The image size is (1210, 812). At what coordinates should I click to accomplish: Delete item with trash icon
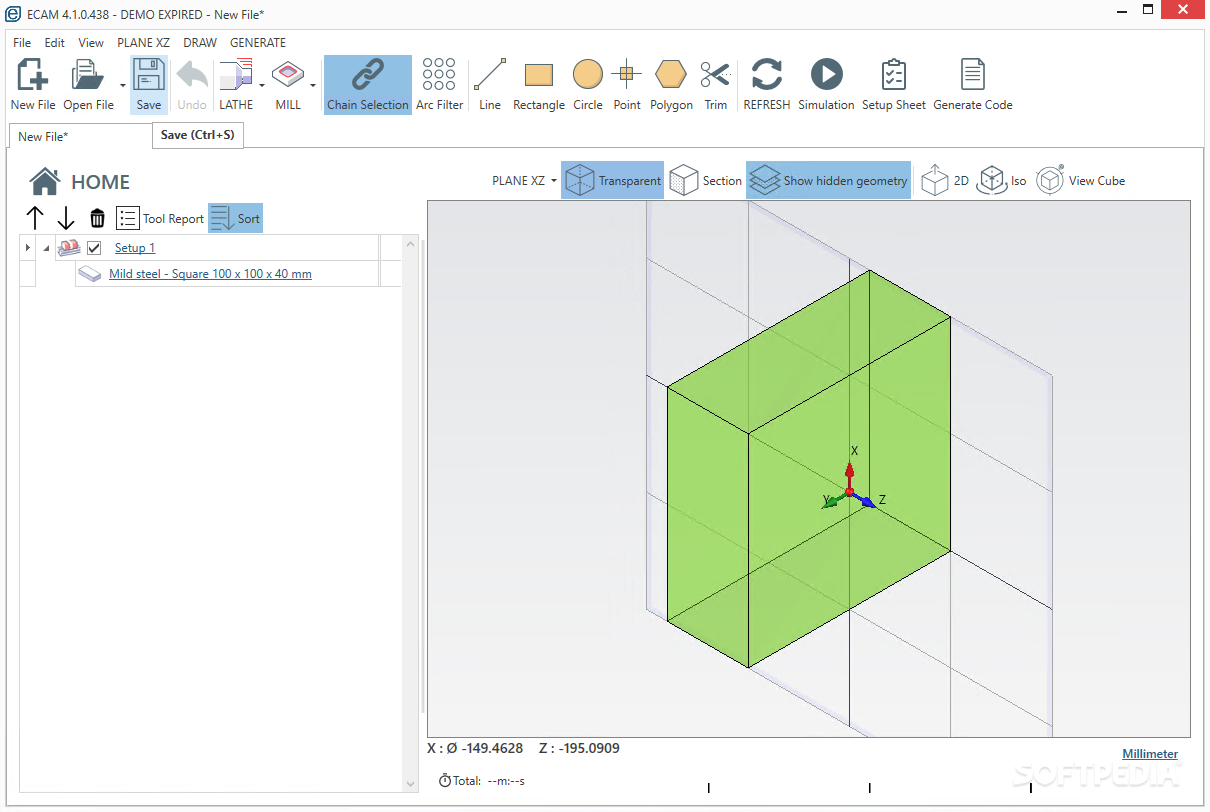[x=97, y=218]
